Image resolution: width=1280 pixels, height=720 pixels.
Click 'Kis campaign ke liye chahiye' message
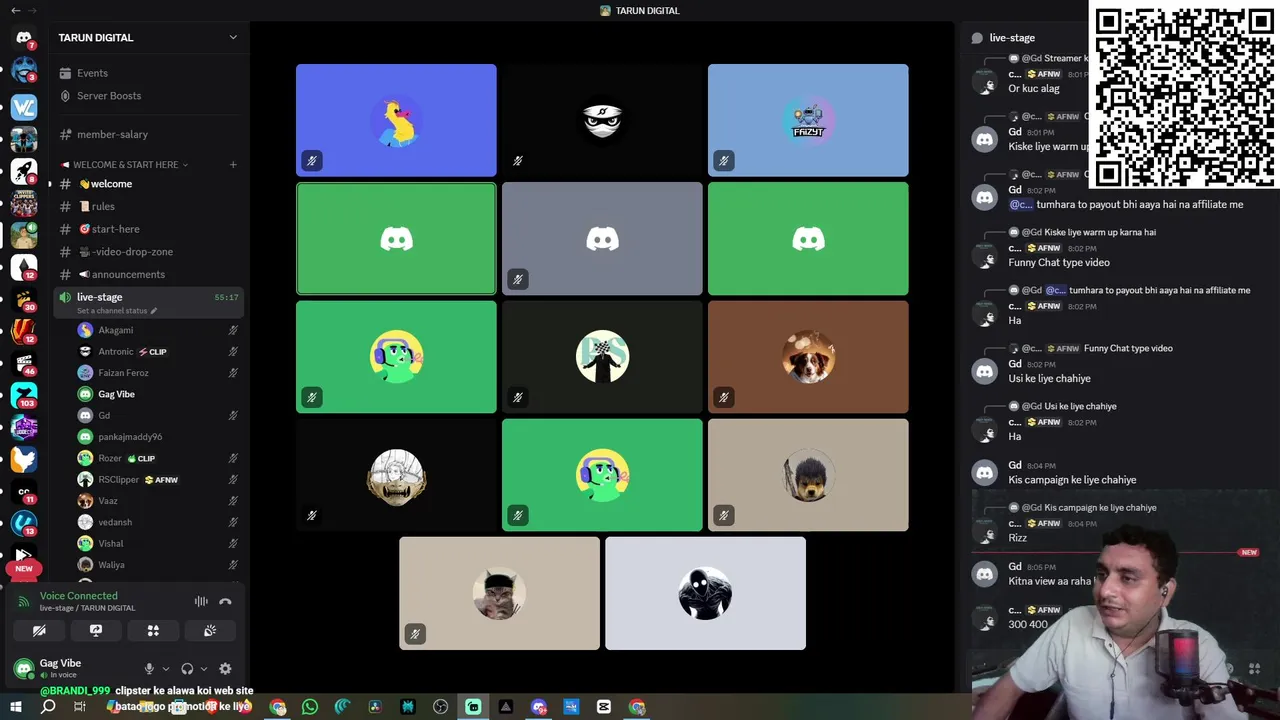coord(1072,480)
